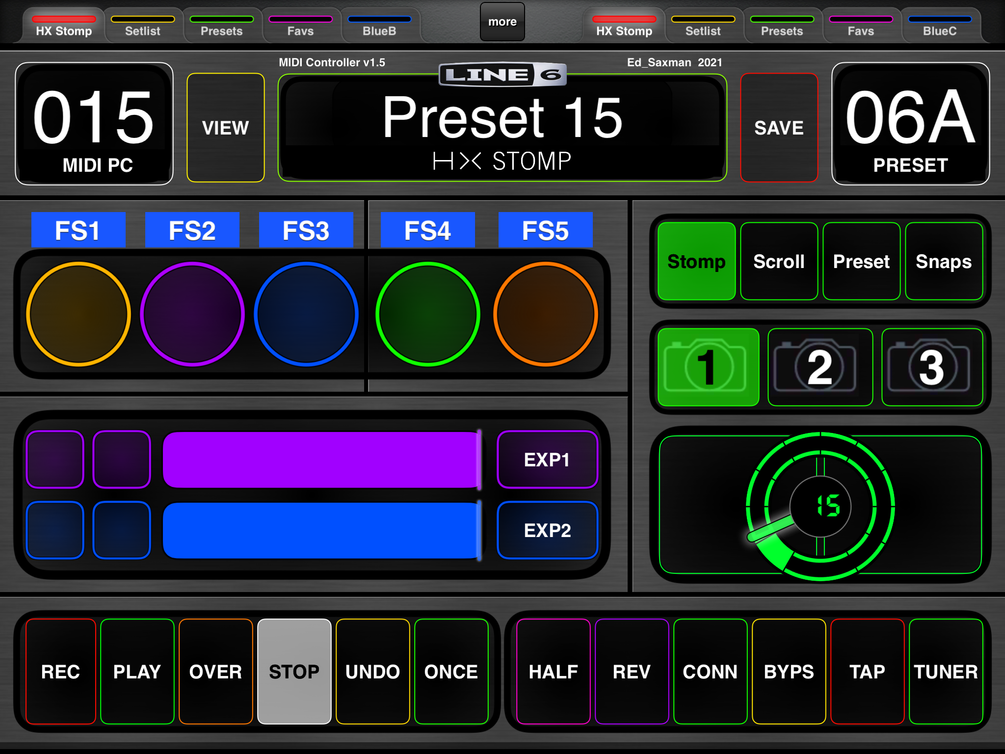Set the blue EXP2 slider bar
This screenshot has width=1005, height=754.
[322, 530]
